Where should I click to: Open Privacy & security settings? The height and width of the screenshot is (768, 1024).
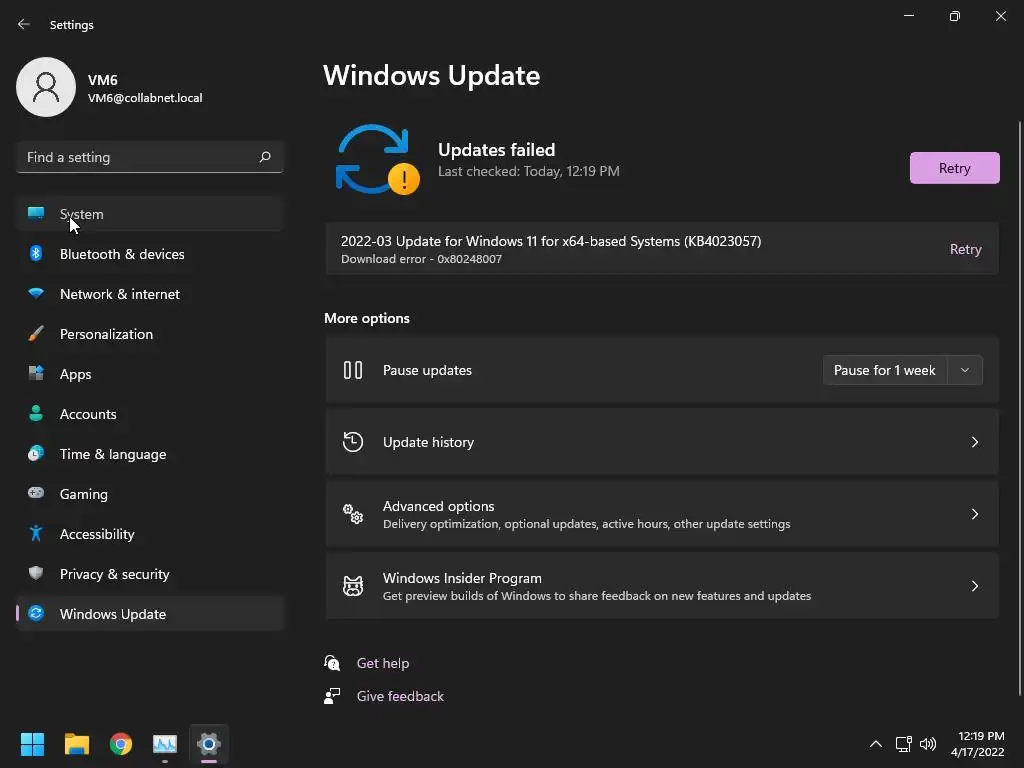coord(150,574)
